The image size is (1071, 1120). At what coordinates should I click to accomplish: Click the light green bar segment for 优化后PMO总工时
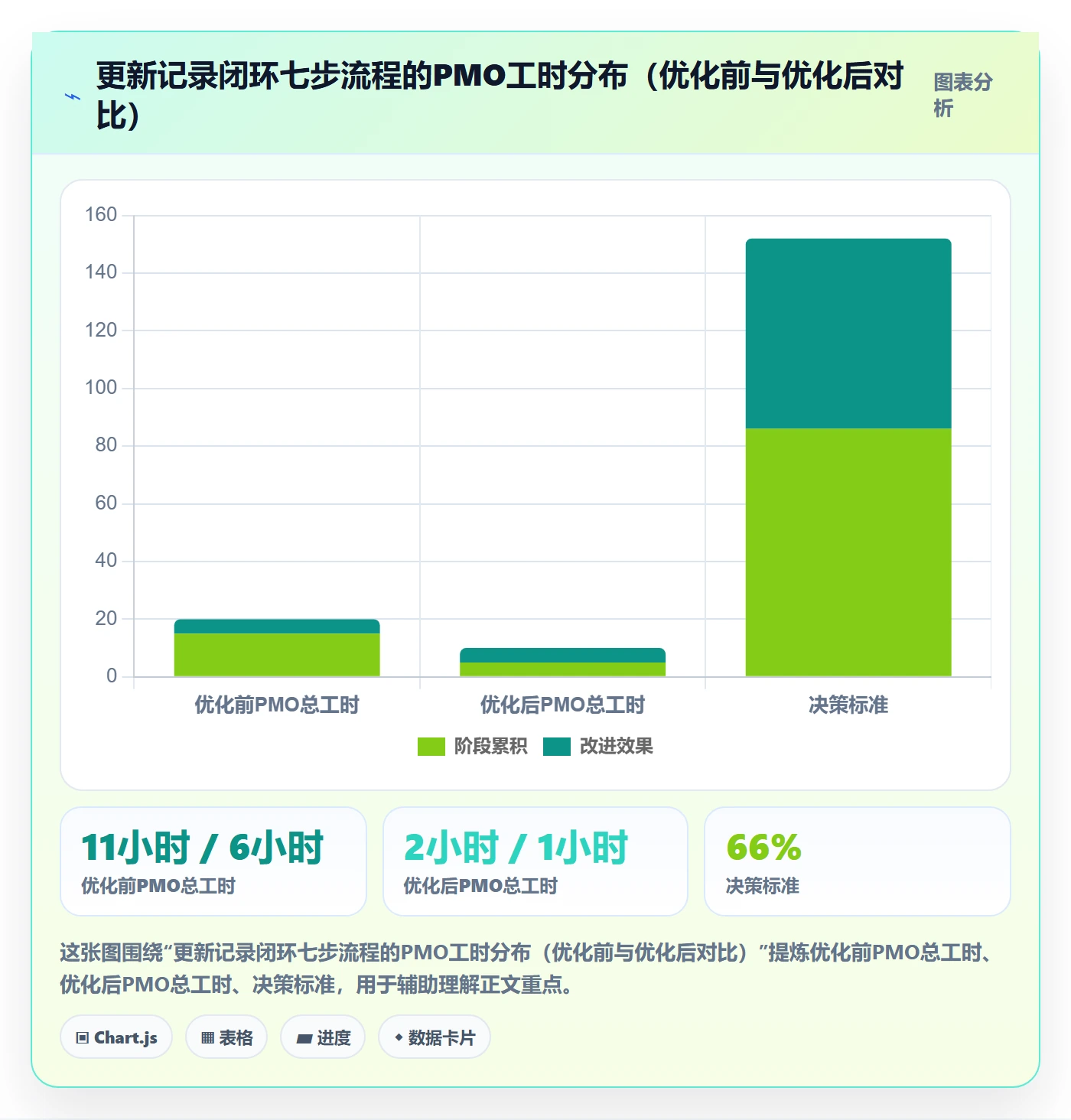(562, 669)
